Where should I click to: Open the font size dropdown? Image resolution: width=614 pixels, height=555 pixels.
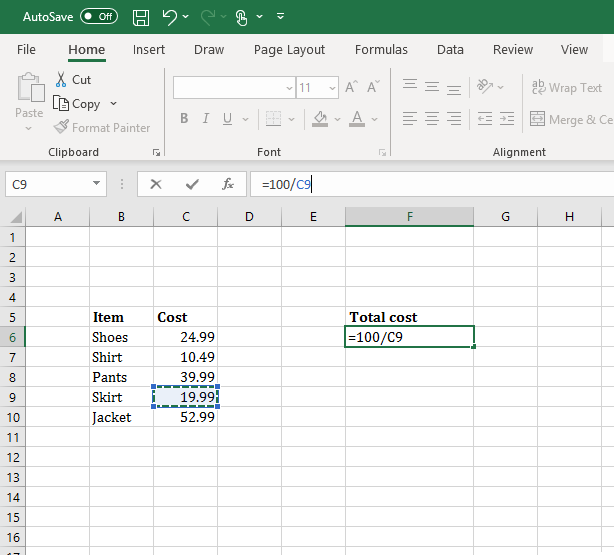coord(332,88)
